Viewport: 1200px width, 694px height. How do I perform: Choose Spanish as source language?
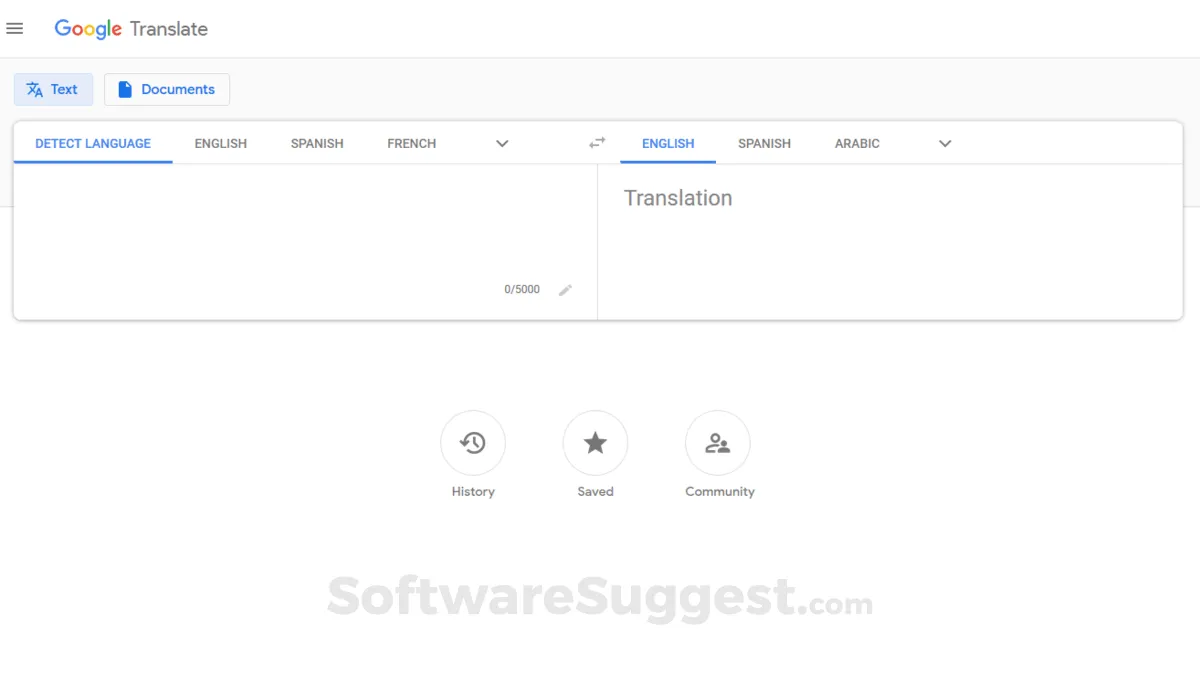point(317,143)
